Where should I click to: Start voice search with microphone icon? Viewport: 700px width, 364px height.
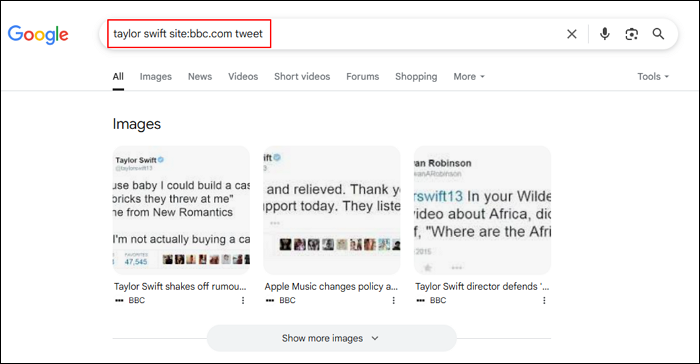(x=604, y=34)
